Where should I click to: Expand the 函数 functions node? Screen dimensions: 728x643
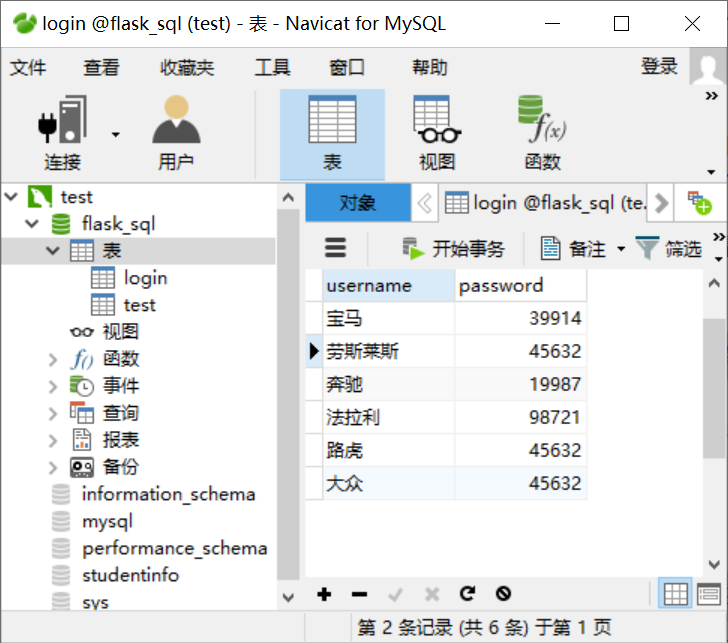click(x=52, y=359)
